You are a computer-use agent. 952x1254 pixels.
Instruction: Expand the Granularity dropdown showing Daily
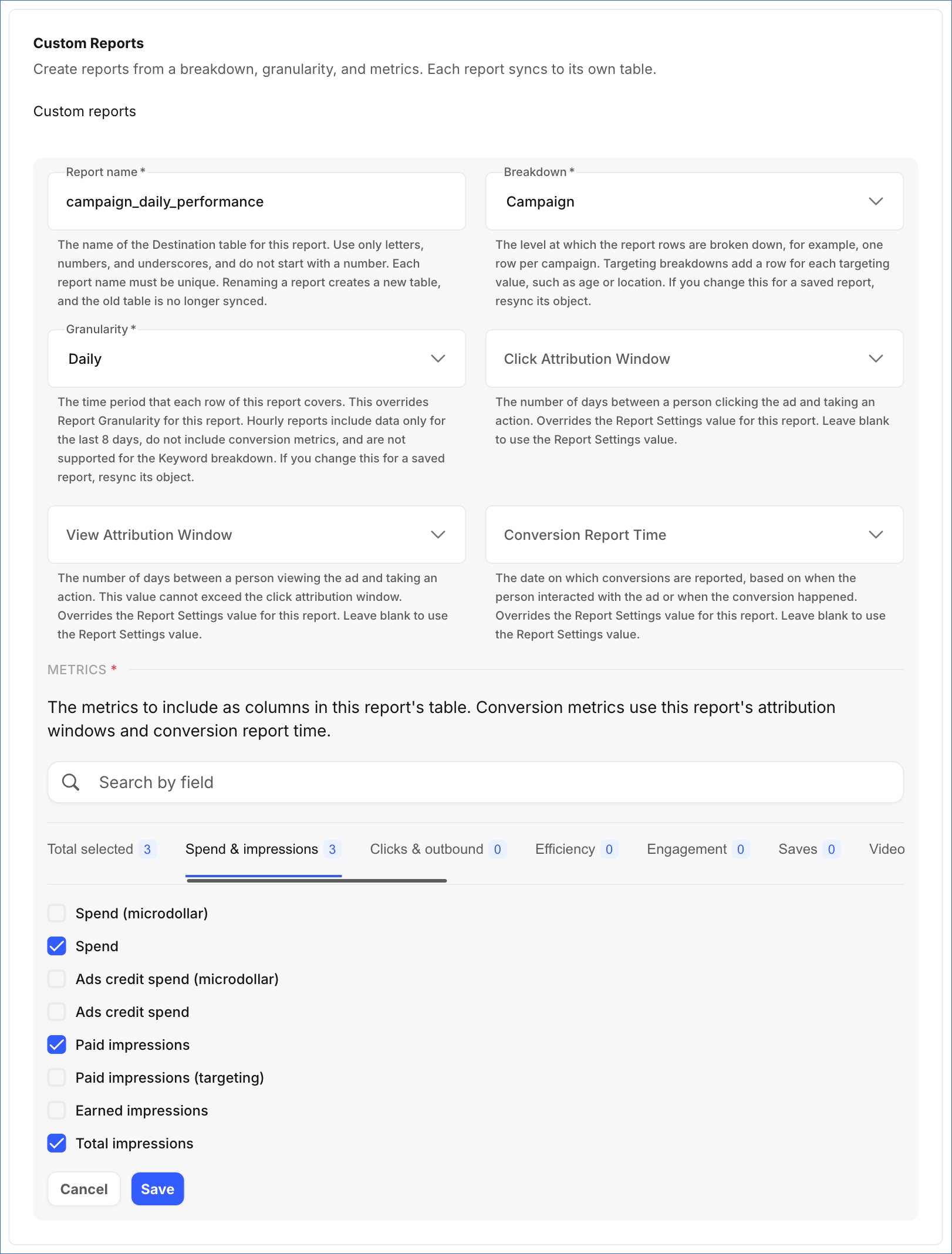[256, 359]
